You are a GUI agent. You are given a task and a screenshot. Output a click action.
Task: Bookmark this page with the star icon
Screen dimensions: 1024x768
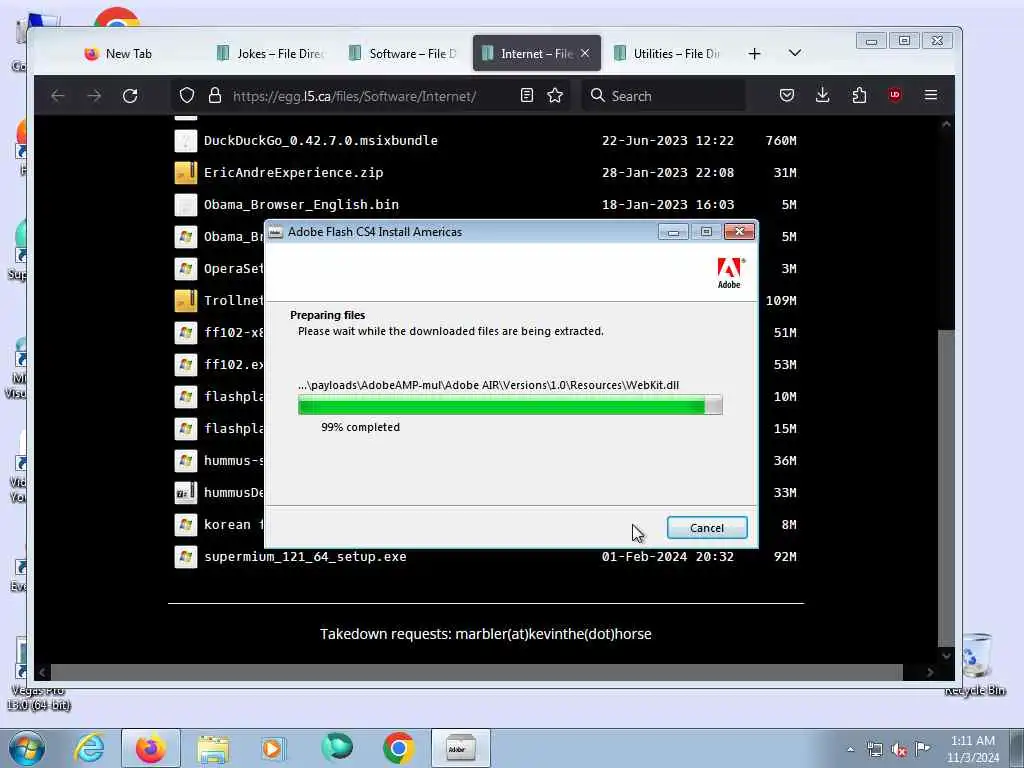click(x=555, y=95)
